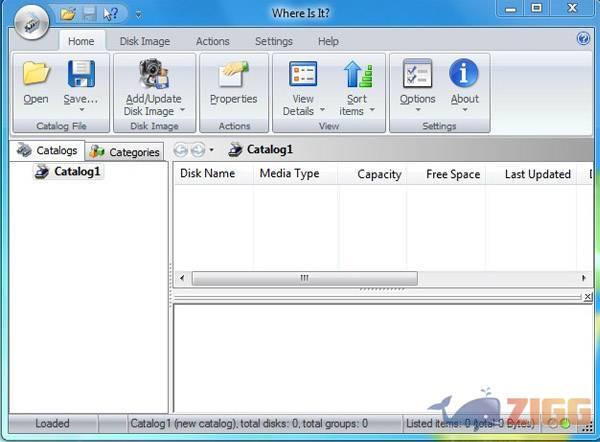Open the catalog Properties icon
Viewport: 600px width, 442px height.
click(x=233, y=74)
